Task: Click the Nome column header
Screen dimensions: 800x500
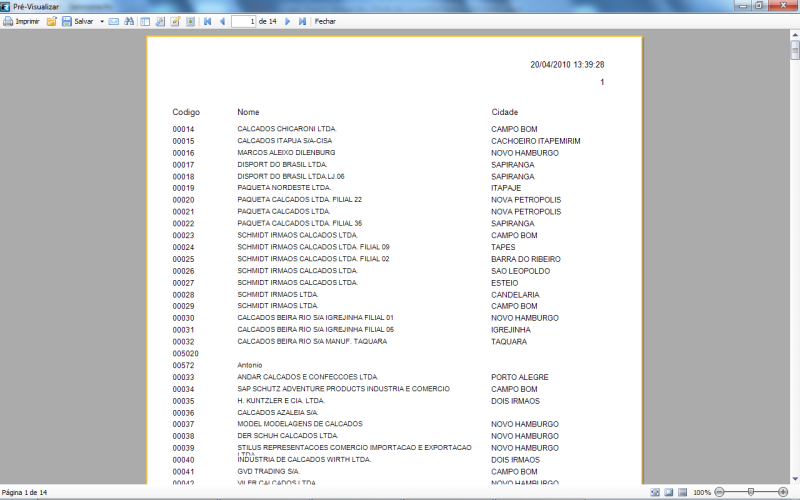Action: coord(248,112)
